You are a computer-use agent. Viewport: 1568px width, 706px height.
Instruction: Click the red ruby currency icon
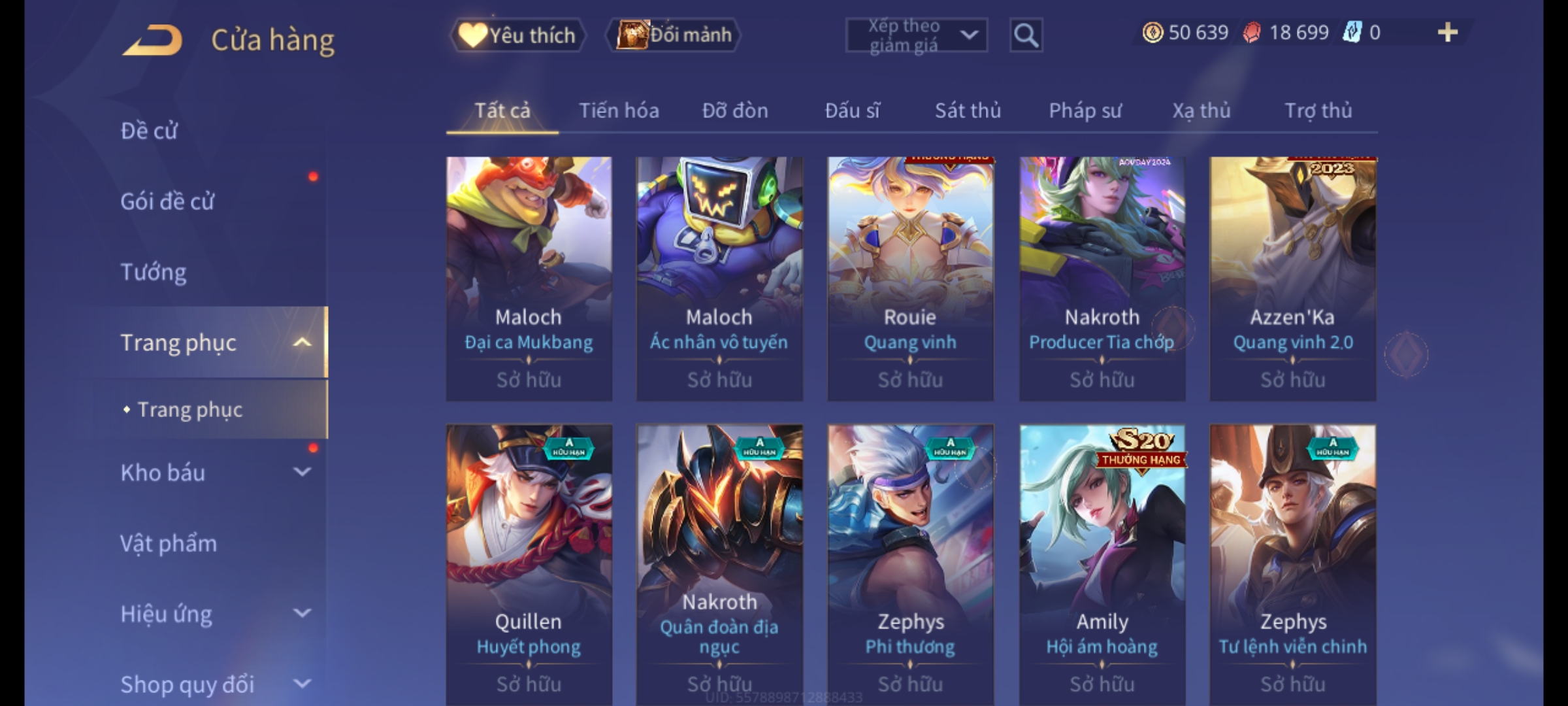1251,33
